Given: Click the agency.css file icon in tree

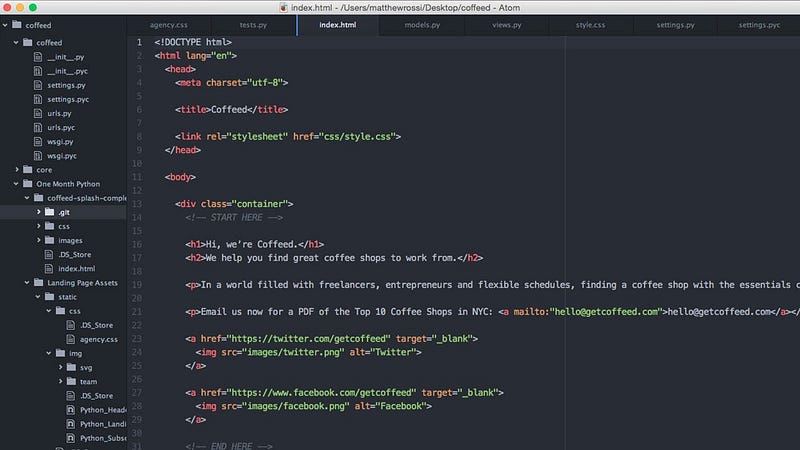Looking at the screenshot, I should (x=71, y=339).
